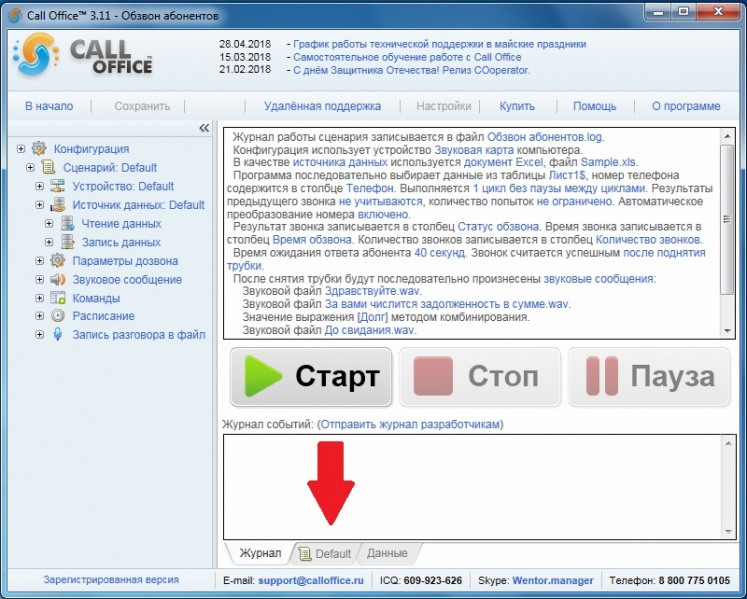Expand the Команды node
Viewport: 747px width, 599px height.
(40, 298)
